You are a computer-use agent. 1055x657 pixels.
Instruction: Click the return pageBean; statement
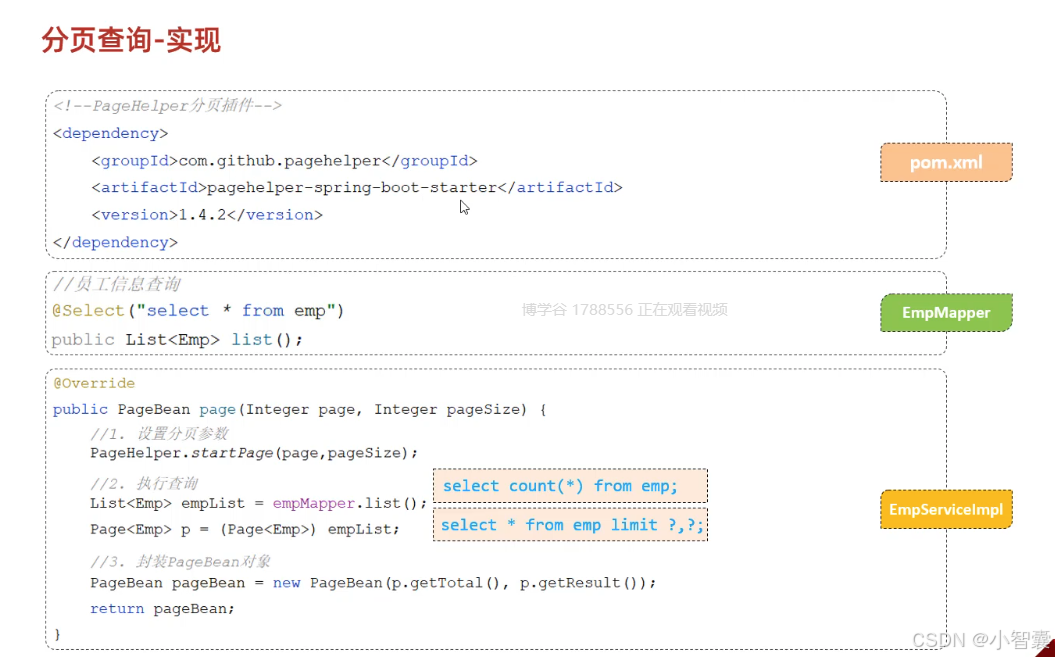coord(162,609)
